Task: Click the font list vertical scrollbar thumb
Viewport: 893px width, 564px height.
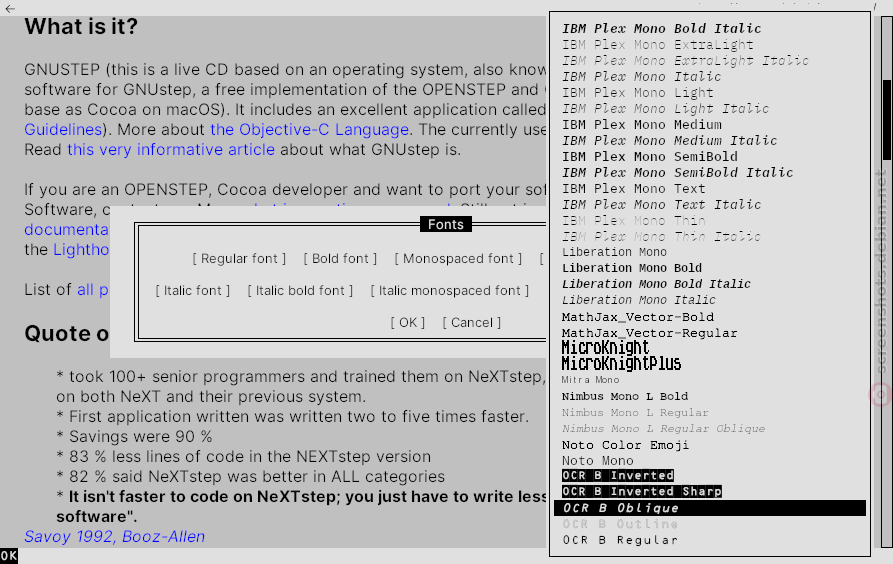Action: (886, 120)
